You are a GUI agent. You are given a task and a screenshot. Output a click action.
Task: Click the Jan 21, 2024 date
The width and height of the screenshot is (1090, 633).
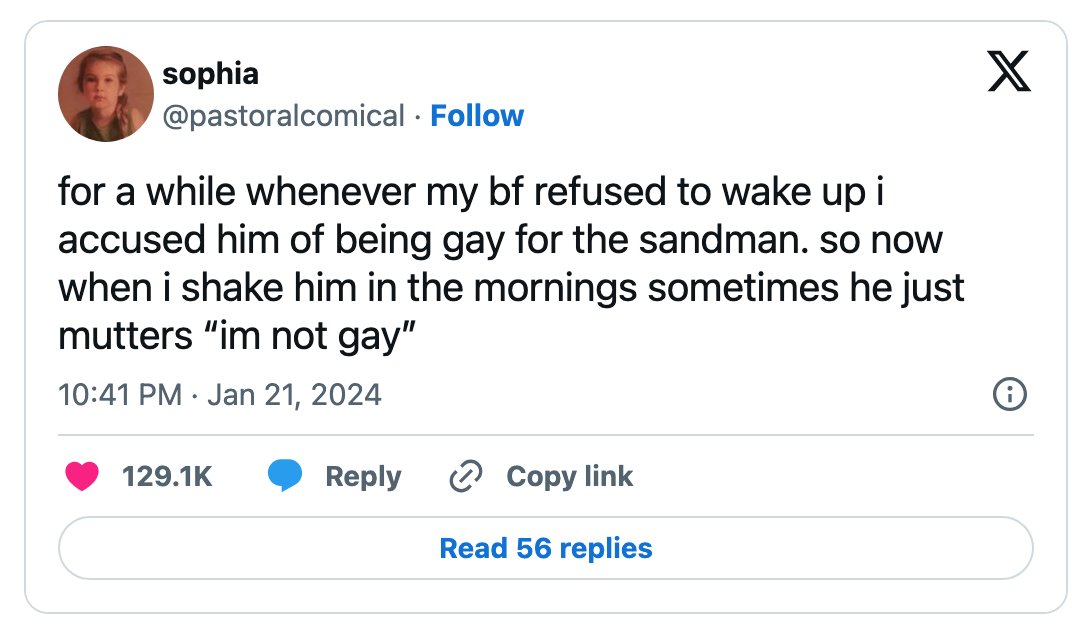(294, 394)
